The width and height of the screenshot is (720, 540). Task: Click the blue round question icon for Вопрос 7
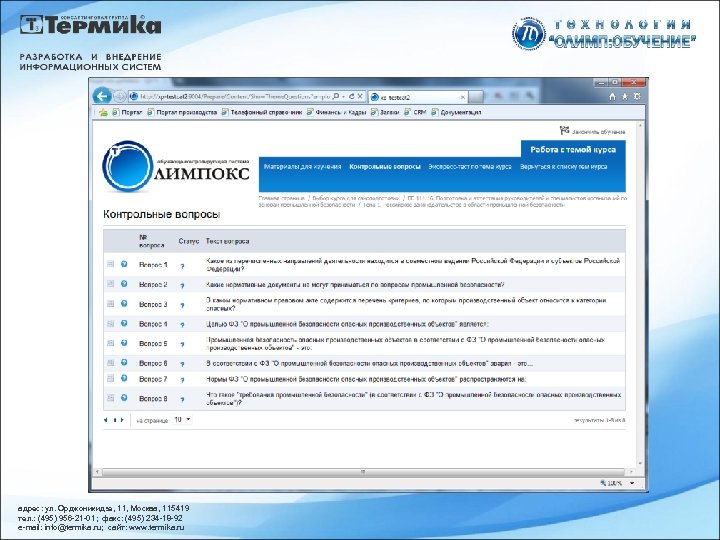tap(124, 378)
